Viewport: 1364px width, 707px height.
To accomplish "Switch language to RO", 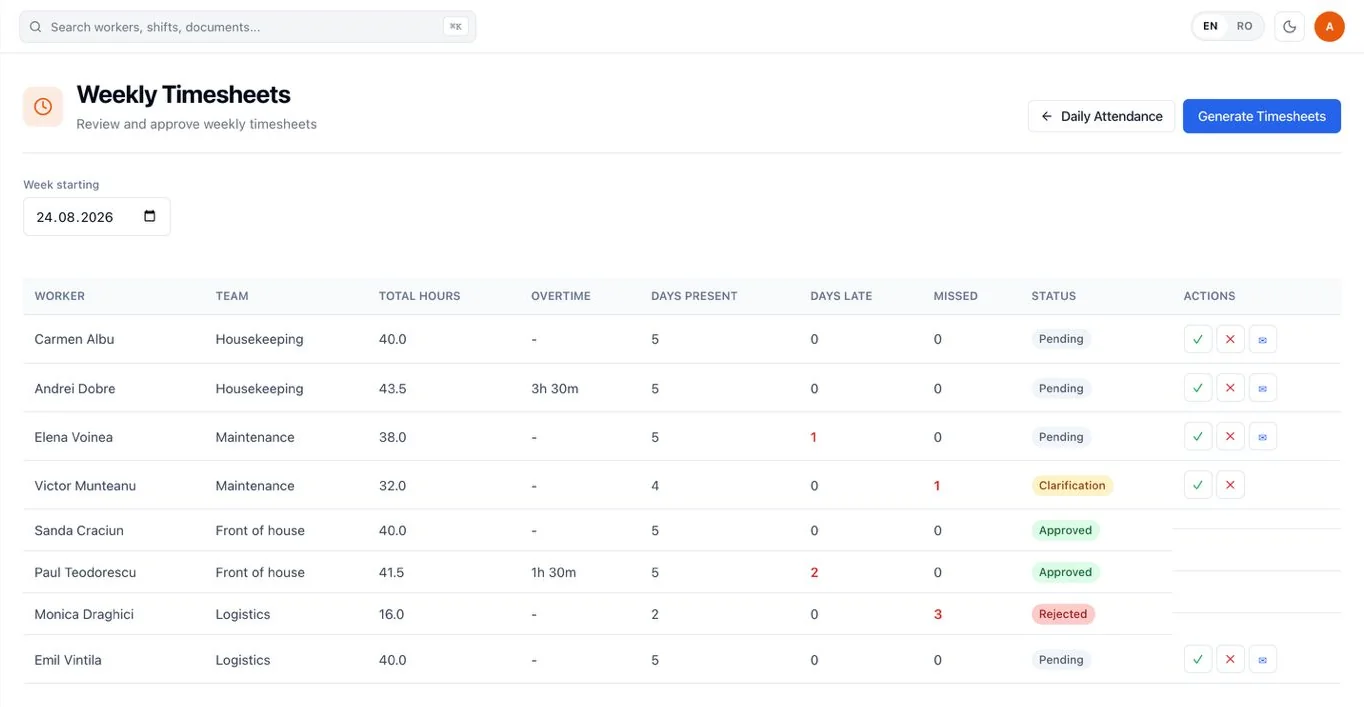I will tap(1244, 27).
